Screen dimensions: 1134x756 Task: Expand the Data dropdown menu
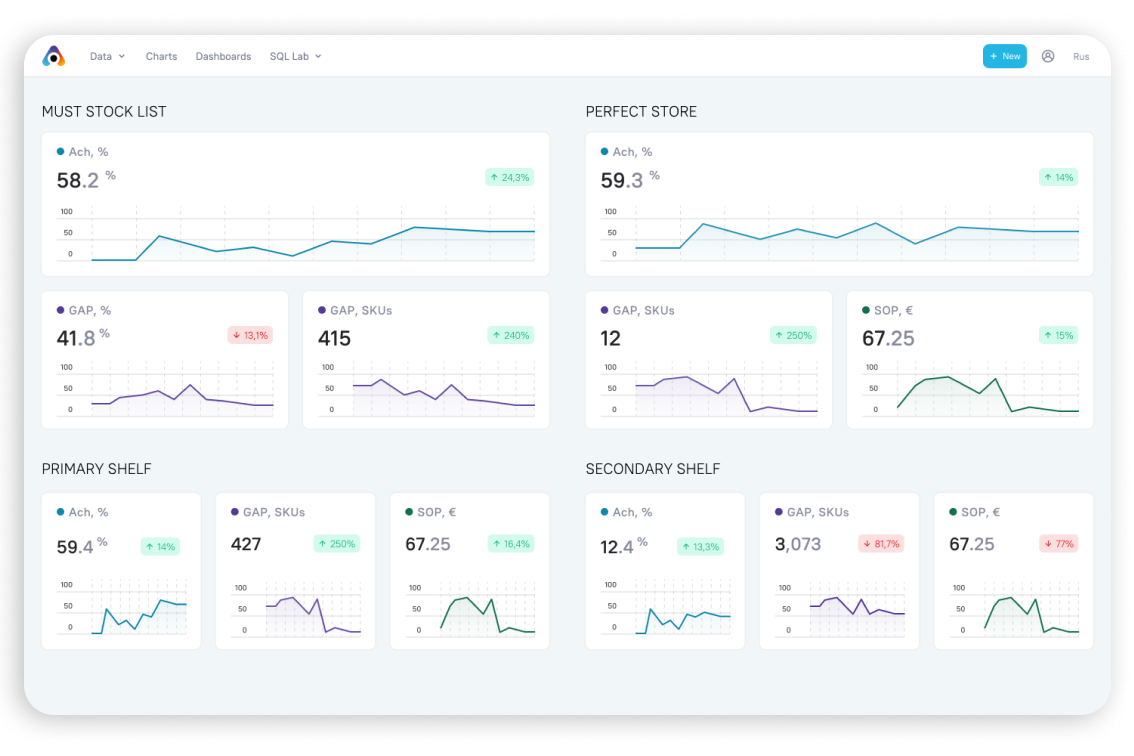[x=107, y=56]
